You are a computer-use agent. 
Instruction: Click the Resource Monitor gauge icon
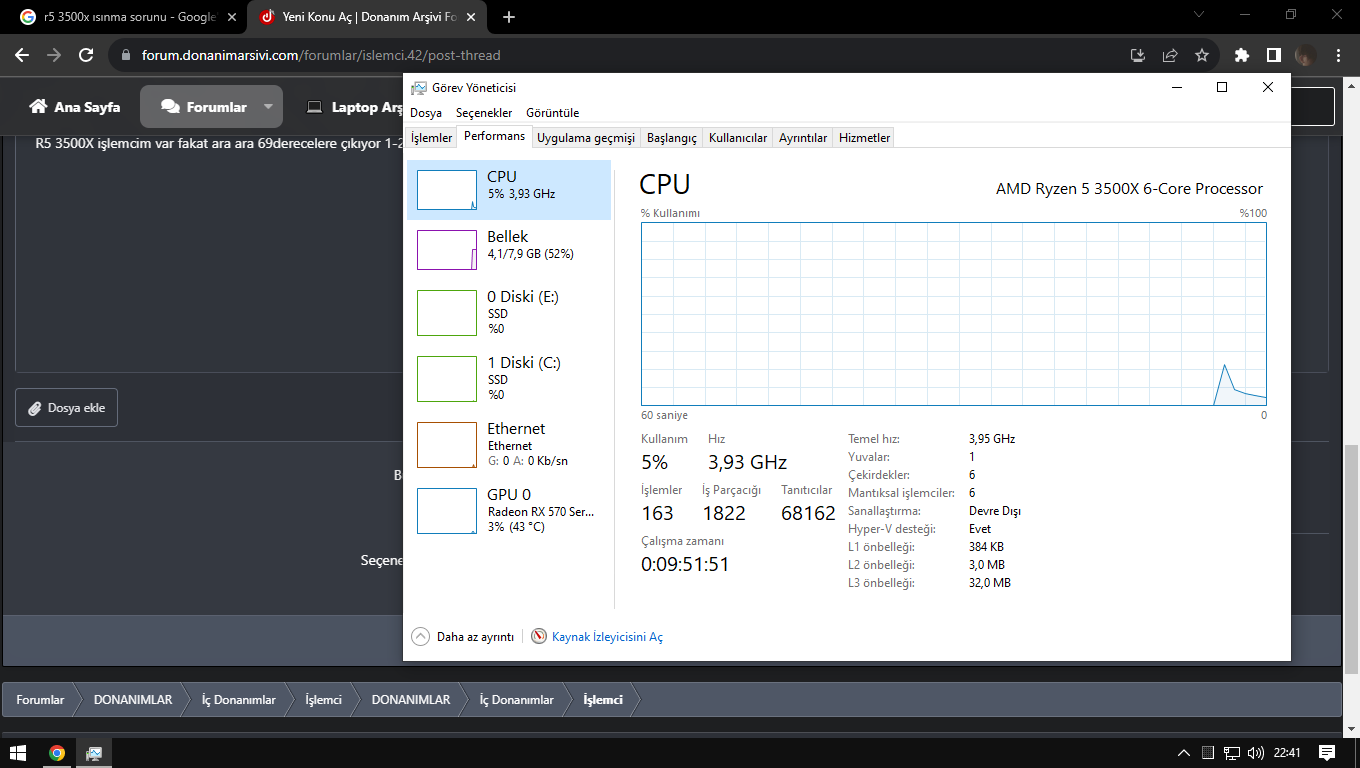(x=539, y=636)
